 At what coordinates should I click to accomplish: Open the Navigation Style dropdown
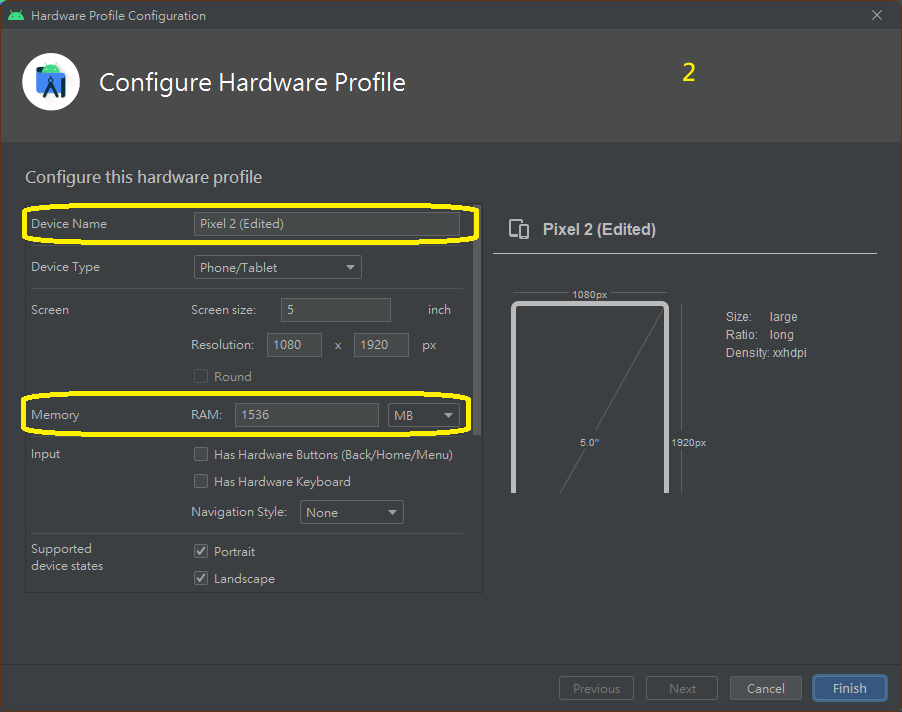(351, 512)
